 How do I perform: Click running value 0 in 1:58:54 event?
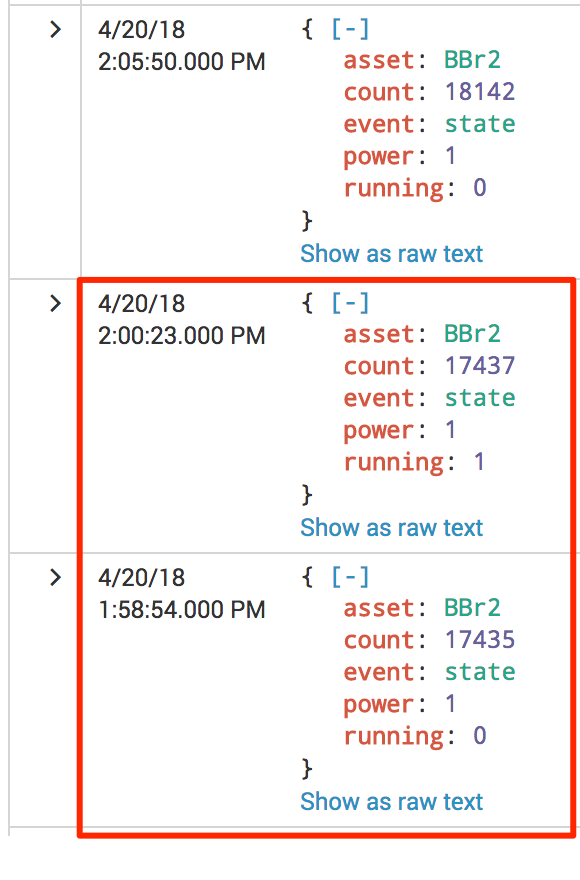click(479, 736)
